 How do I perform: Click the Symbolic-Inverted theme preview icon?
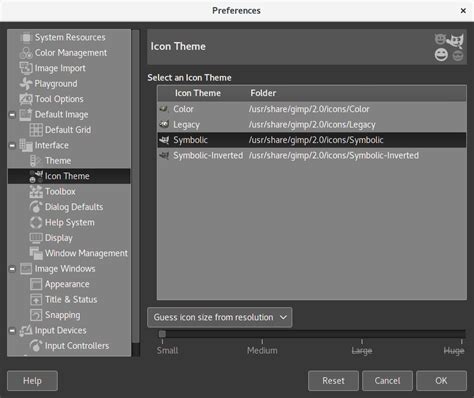click(164, 155)
